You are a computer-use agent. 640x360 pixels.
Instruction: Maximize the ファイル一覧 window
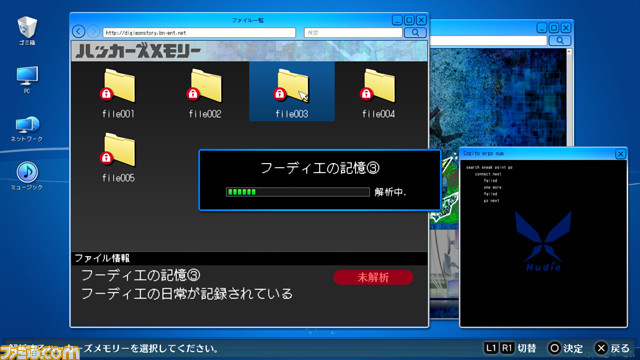coord(409,20)
